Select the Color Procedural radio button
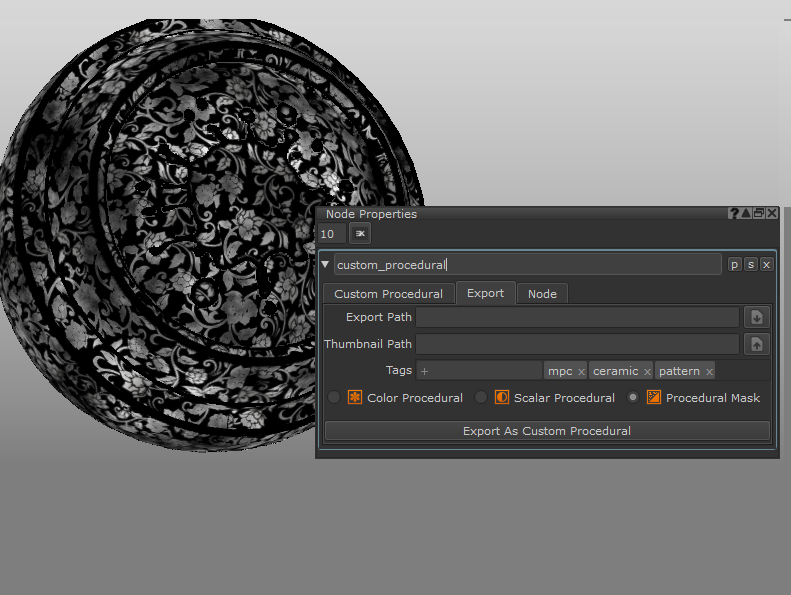 coord(334,397)
